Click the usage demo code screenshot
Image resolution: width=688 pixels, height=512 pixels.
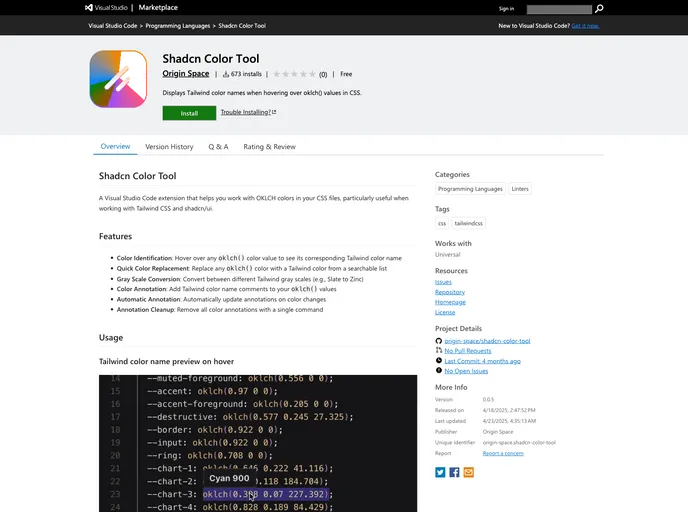[258, 443]
